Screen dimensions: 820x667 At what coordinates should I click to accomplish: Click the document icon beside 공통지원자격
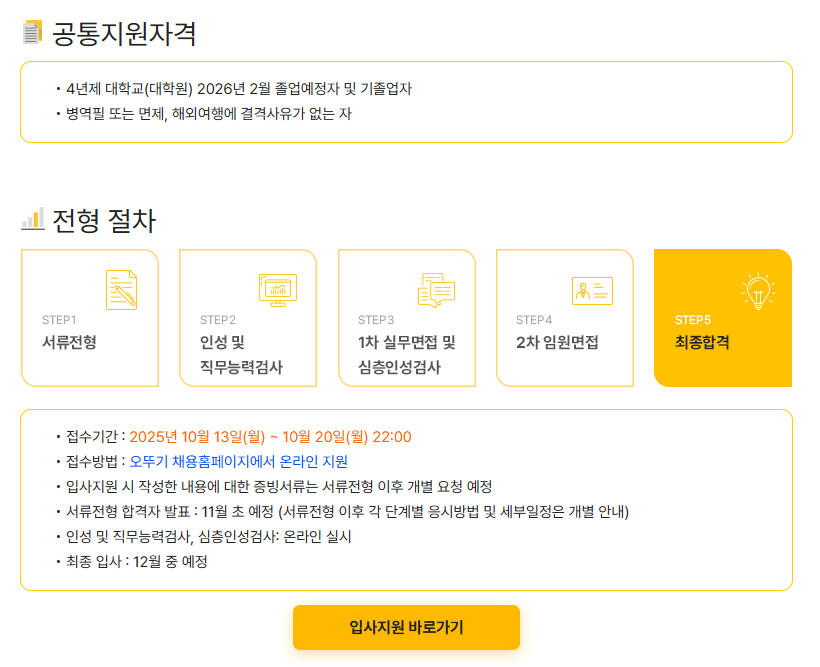pyautogui.click(x=32, y=32)
